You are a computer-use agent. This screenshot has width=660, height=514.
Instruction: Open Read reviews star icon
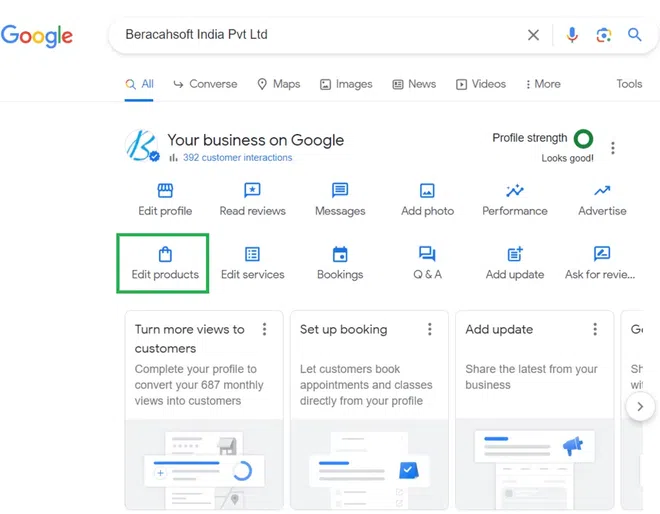(x=252, y=190)
